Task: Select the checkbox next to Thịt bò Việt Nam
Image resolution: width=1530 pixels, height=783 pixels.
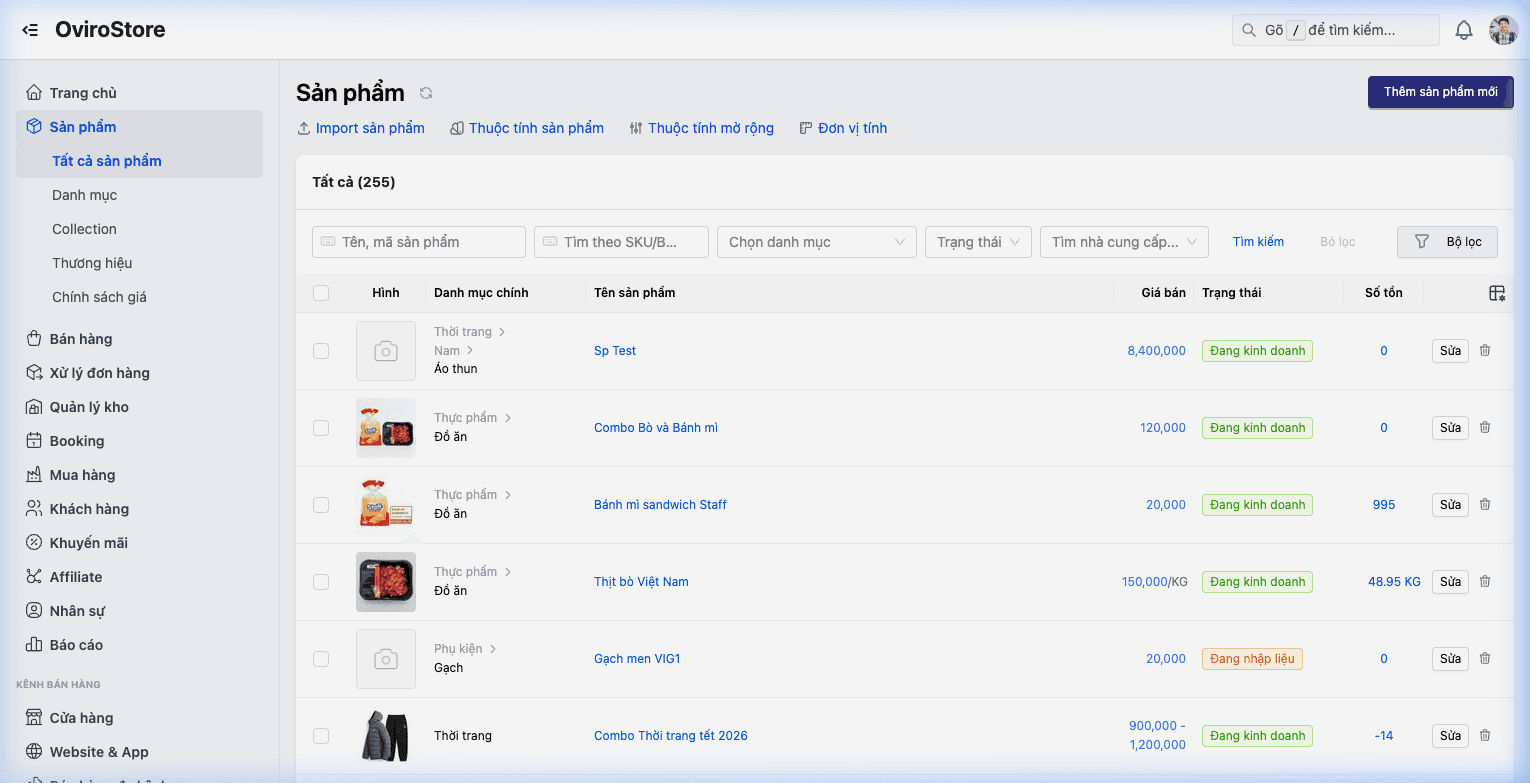Action: 321,581
